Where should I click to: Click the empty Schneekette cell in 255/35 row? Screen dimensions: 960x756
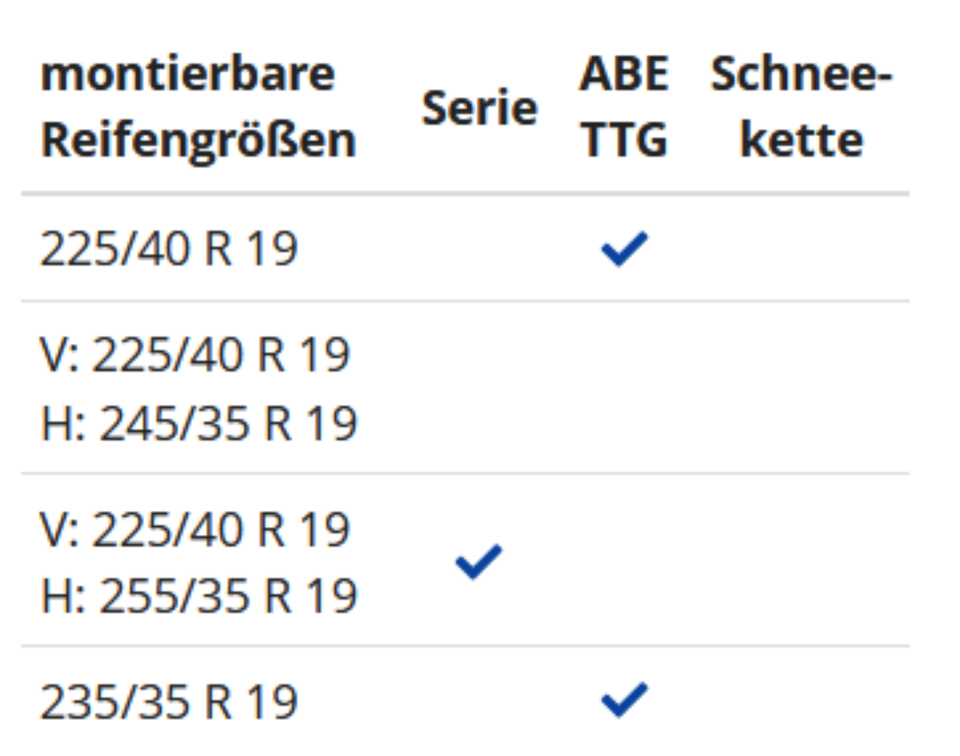800,562
